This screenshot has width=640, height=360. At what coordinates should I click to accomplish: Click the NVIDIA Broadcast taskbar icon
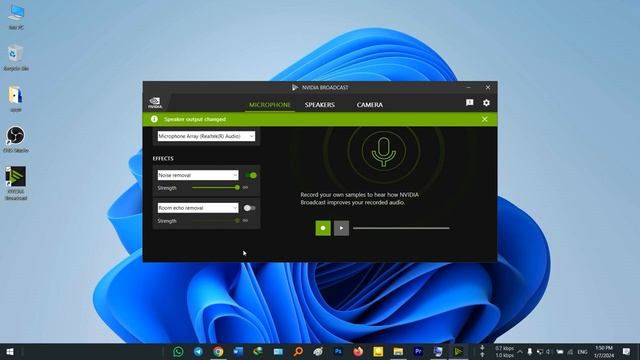pos(458,352)
